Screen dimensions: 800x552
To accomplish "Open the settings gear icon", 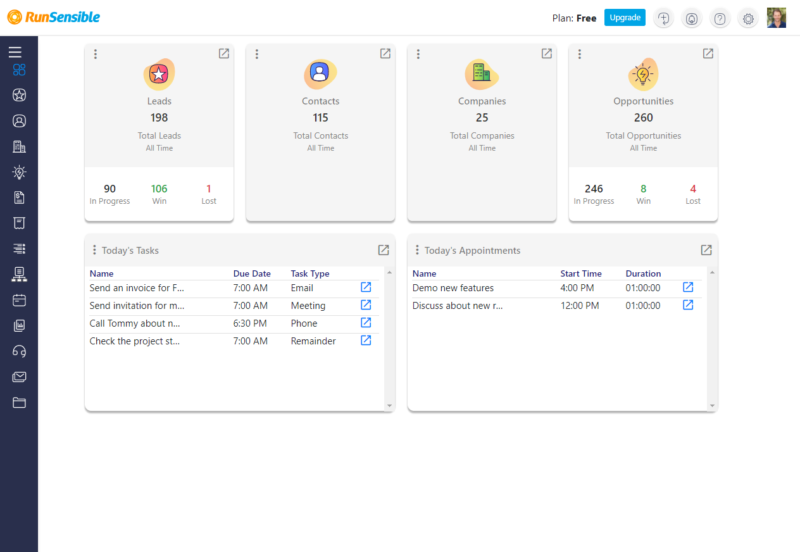I will pos(748,19).
